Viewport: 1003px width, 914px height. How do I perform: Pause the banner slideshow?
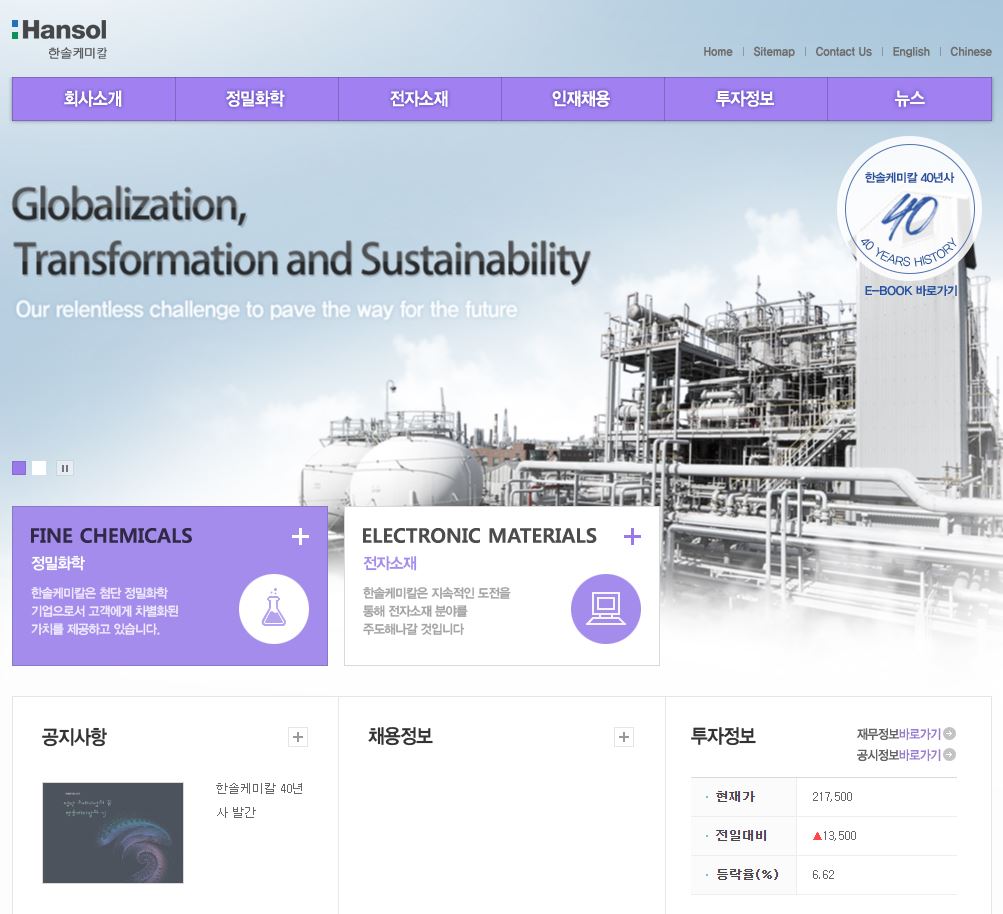tap(65, 468)
